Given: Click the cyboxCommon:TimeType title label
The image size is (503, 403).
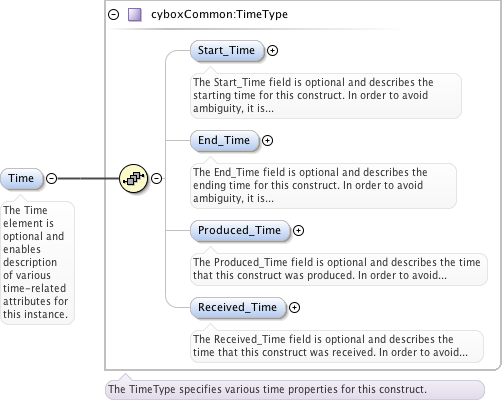Looking at the screenshot, I should (x=219, y=14).
